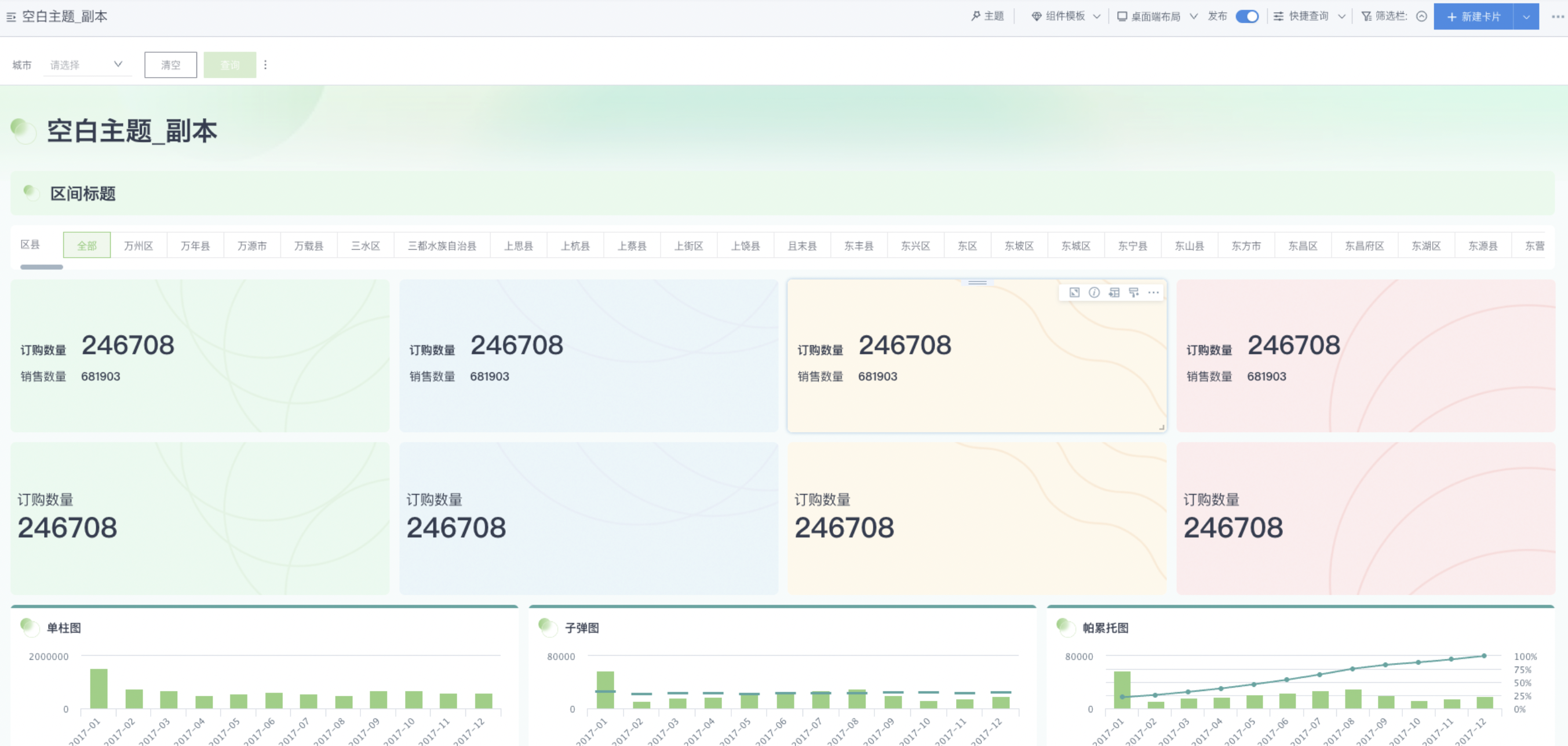The width and height of the screenshot is (1568, 746).
Task: Expand the 快捷查询 dropdown arrow
Action: tap(1341, 17)
